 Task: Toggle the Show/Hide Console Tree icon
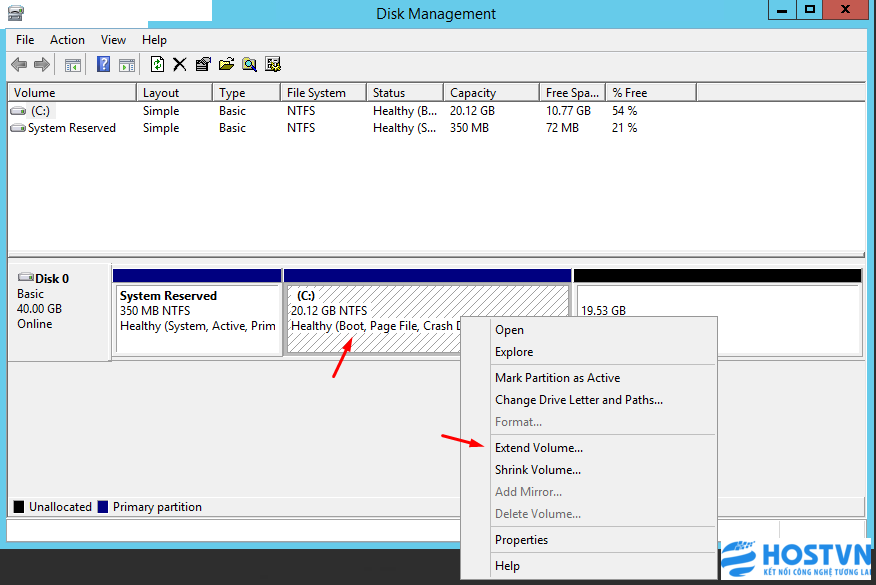[73, 65]
